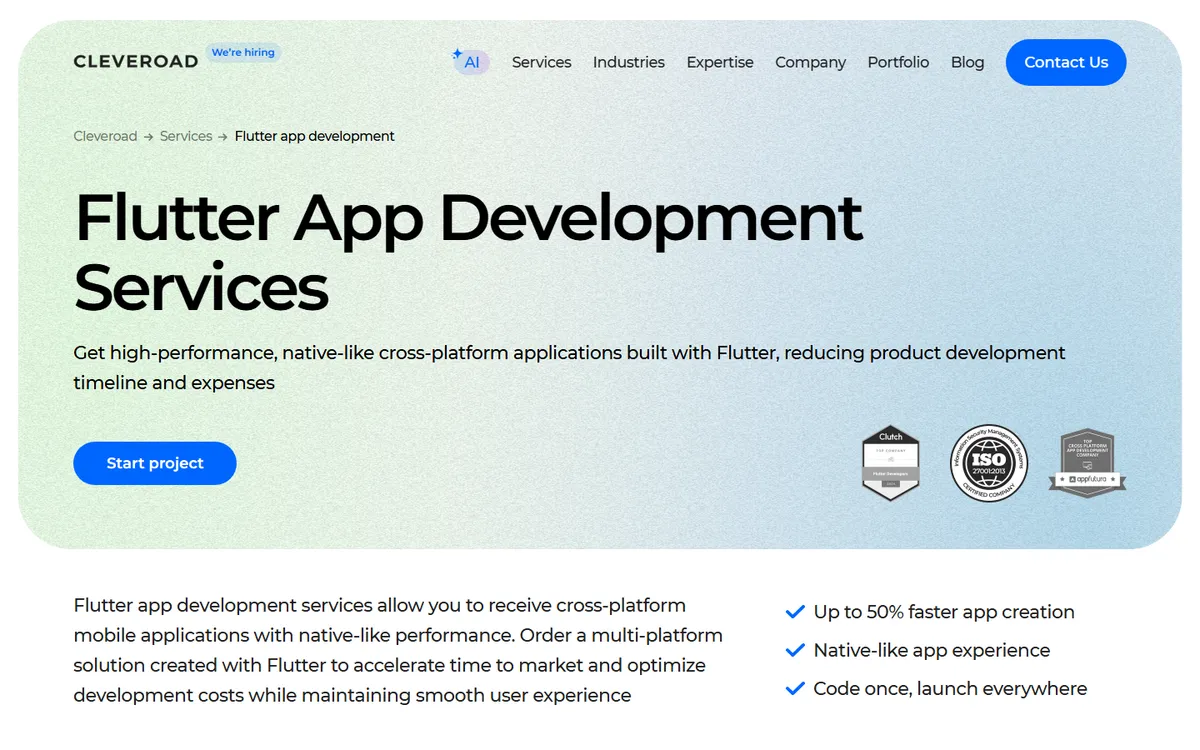This screenshot has width=1200, height=750.
Task: Go to the Portfolio page
Action: point(898,62)
